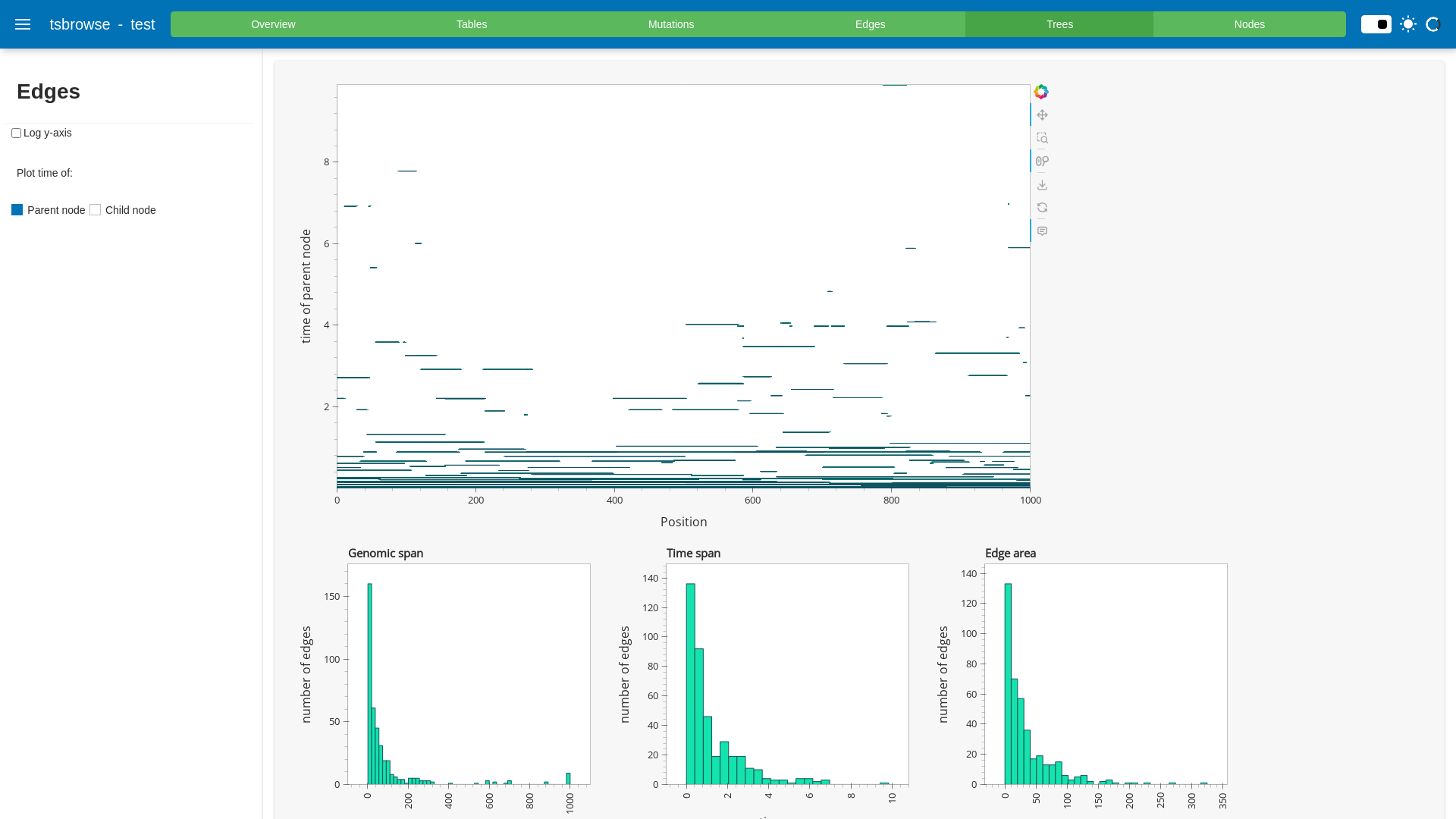Viewport: 1456px width, 819px height.
Task: Activate the Box Zoom tool
Action: [1042, 138]
